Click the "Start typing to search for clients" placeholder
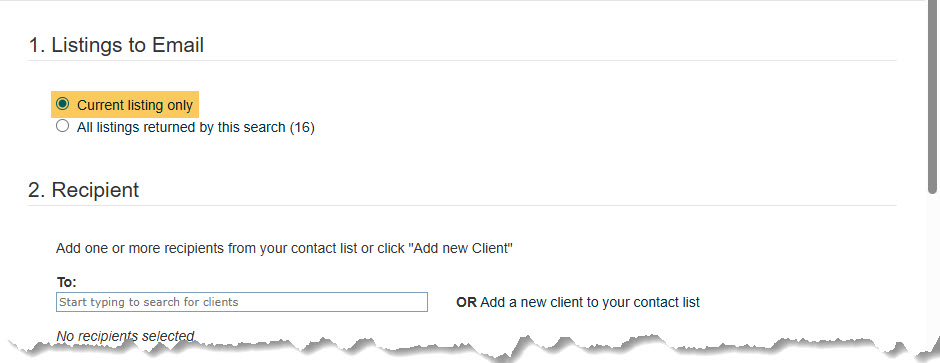This screenshot has height=363, width=940. [149, 302]
